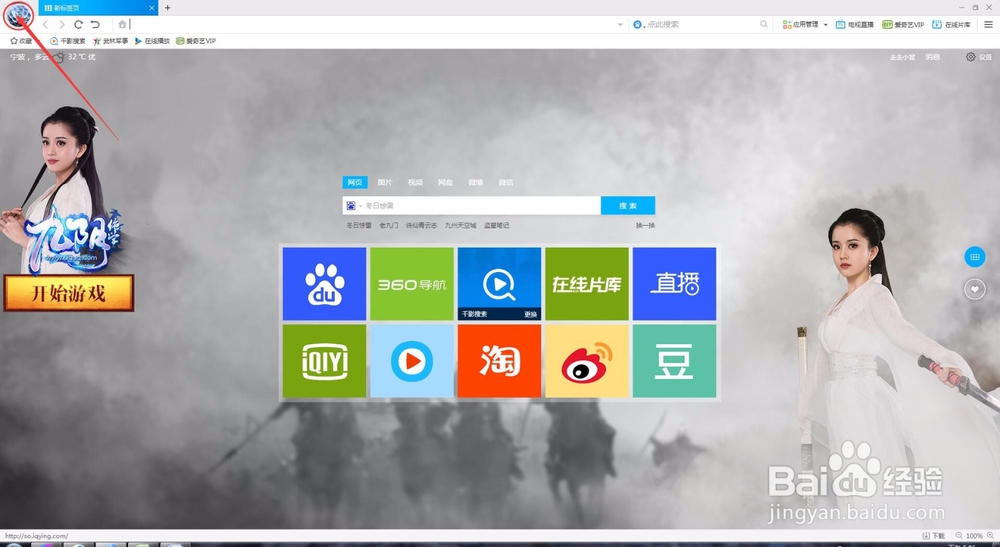Open the Douban 豆 tile

tap(674, 361)
